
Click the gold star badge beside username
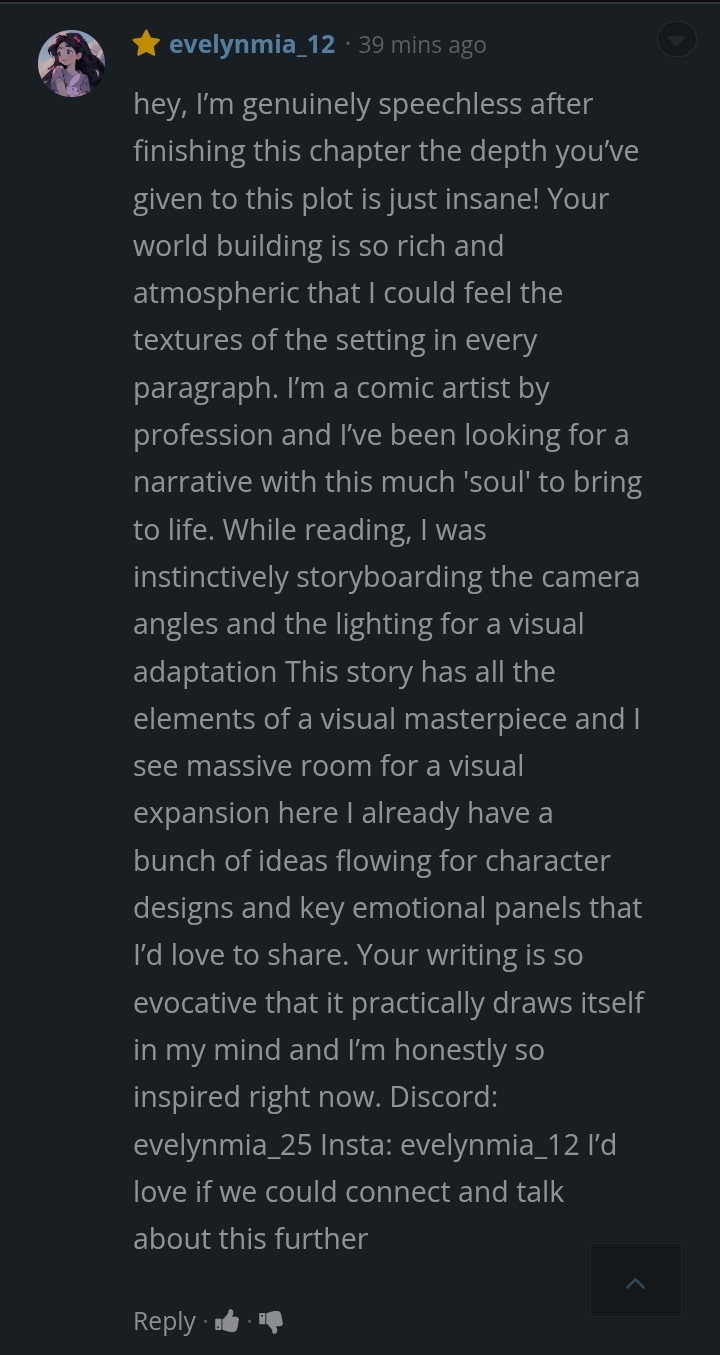[x=146, y=44]
